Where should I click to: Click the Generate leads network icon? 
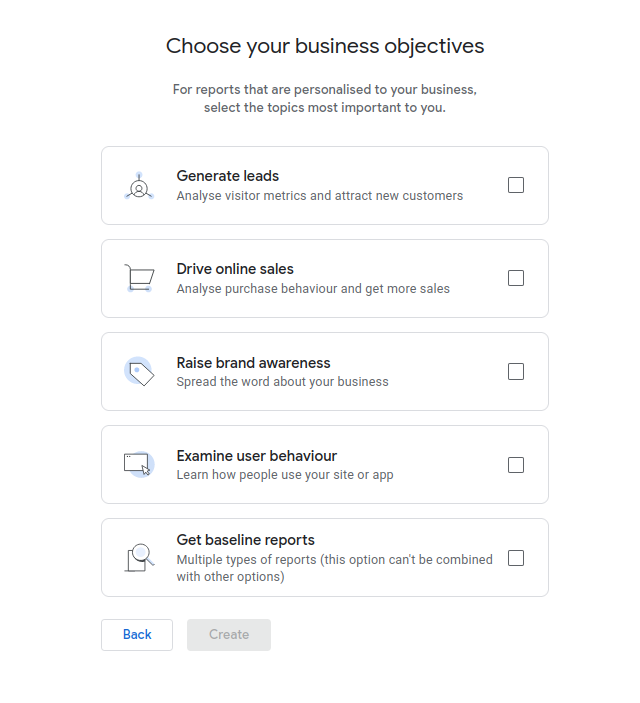(x=139, y=186)
